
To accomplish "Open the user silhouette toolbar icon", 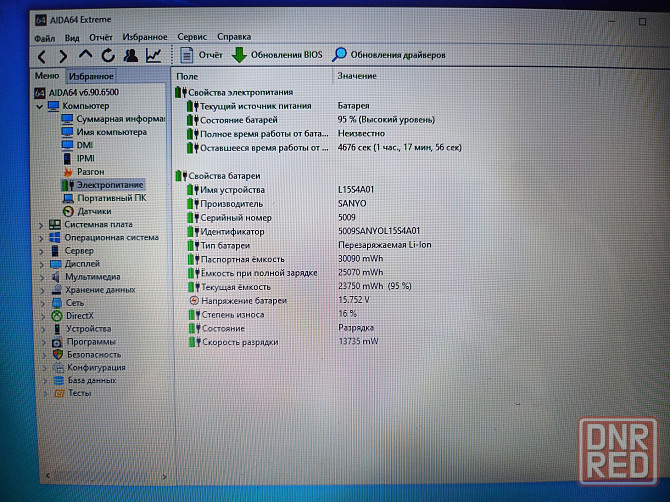I will [130, 55].
